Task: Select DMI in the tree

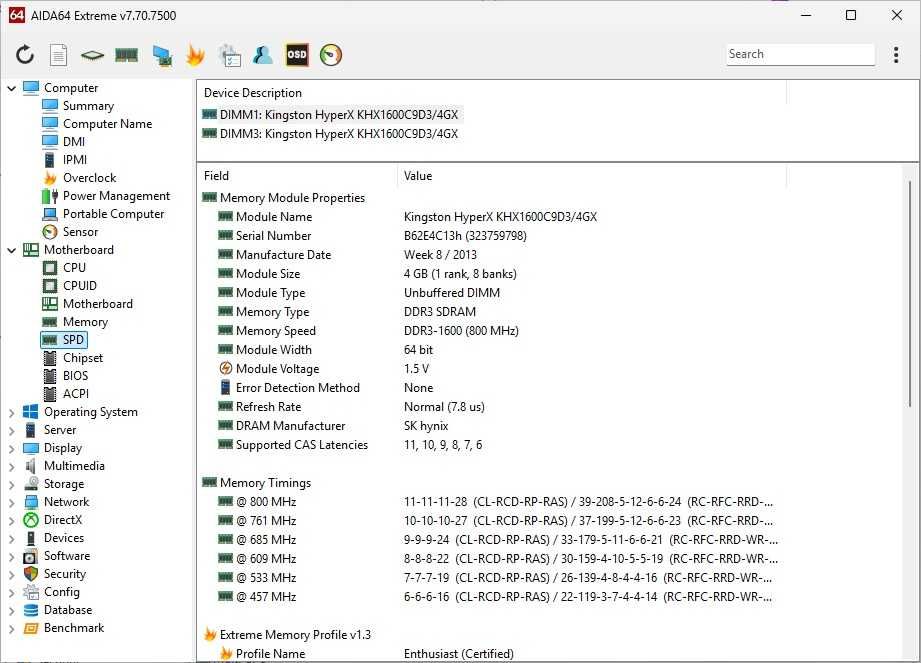Action: [74, 142]
